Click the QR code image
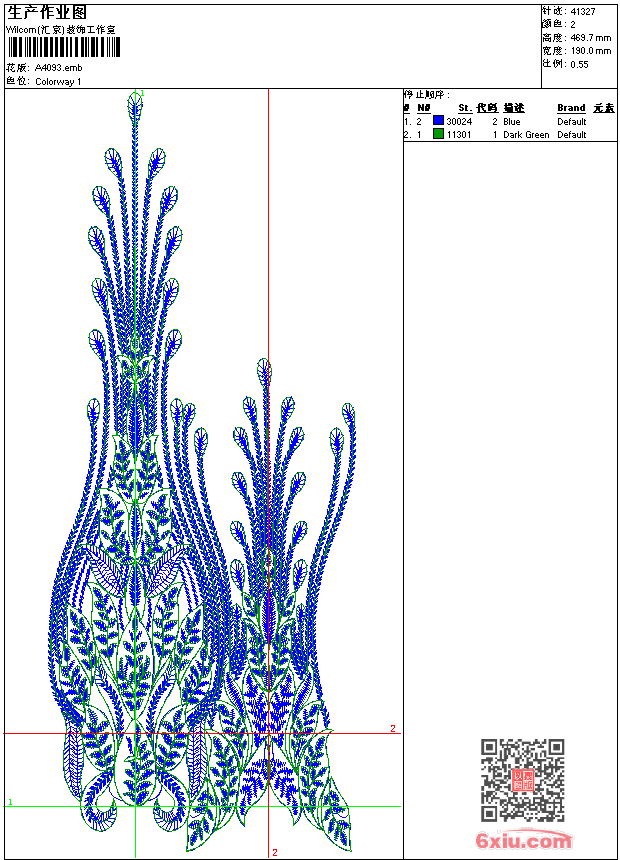 (x=523, y=780)
